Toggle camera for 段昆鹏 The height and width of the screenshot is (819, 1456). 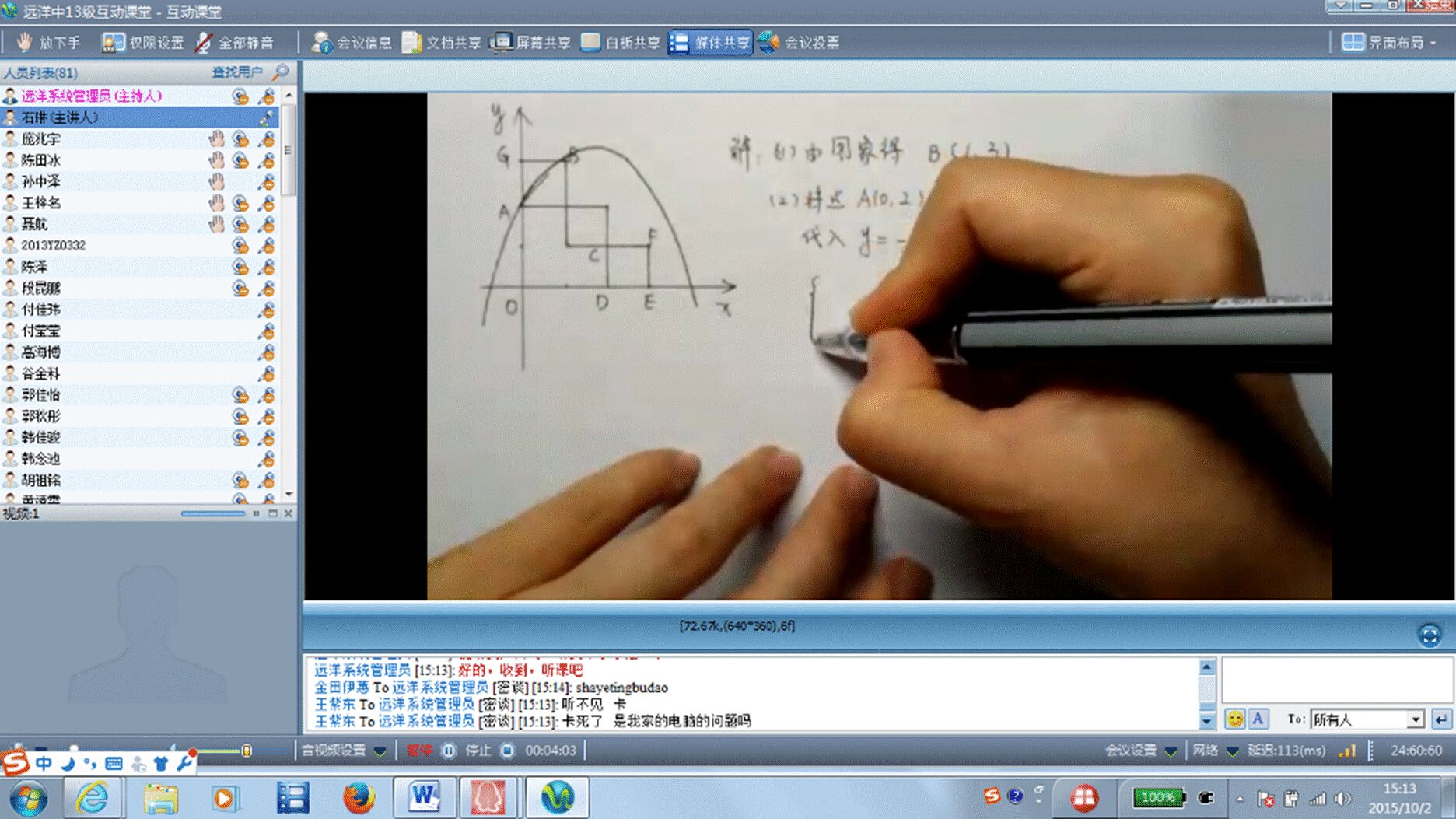pyautogui.click(x=240, y=289)
